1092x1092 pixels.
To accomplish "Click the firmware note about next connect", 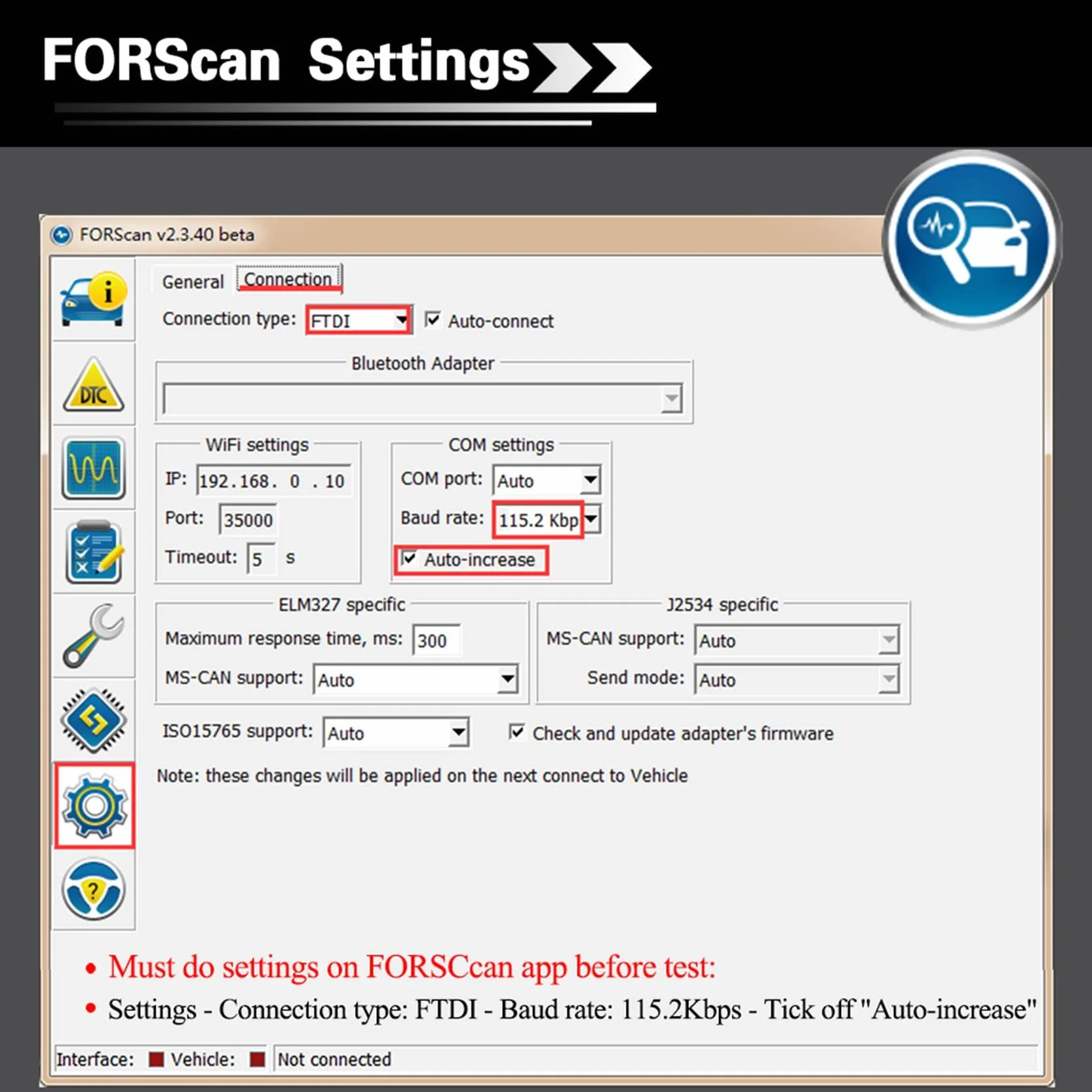I will 422,775.
